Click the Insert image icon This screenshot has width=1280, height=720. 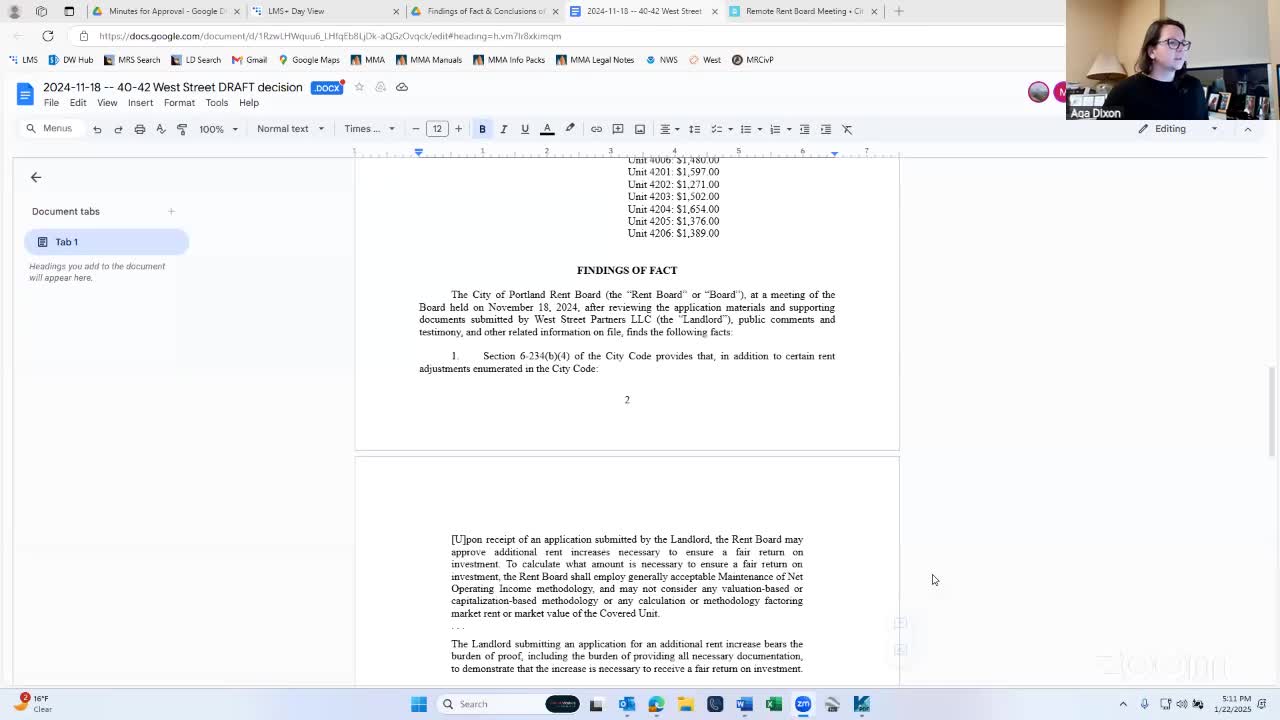coord(640,129)
